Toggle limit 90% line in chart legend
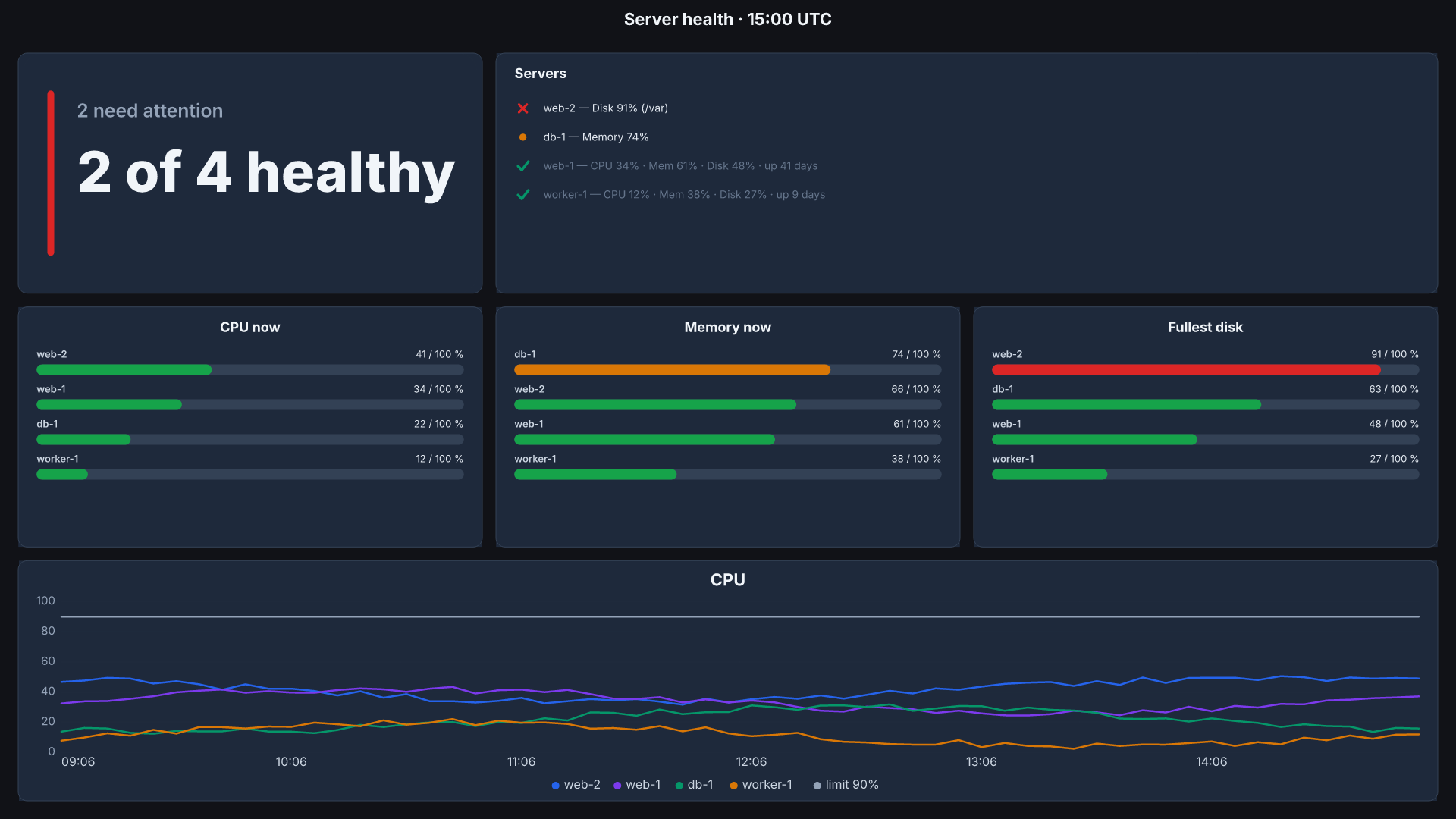 846,785
